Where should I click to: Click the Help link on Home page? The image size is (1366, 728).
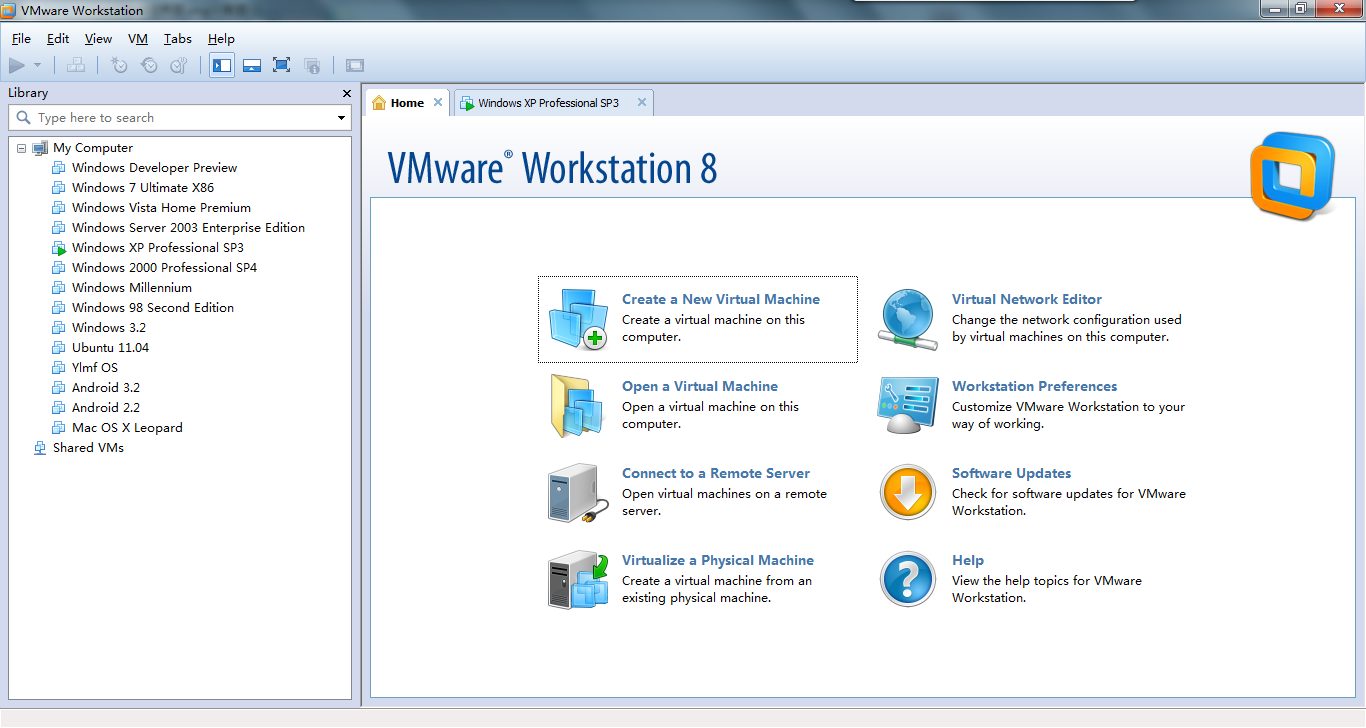pyautogui.click(x=968, y=560)
